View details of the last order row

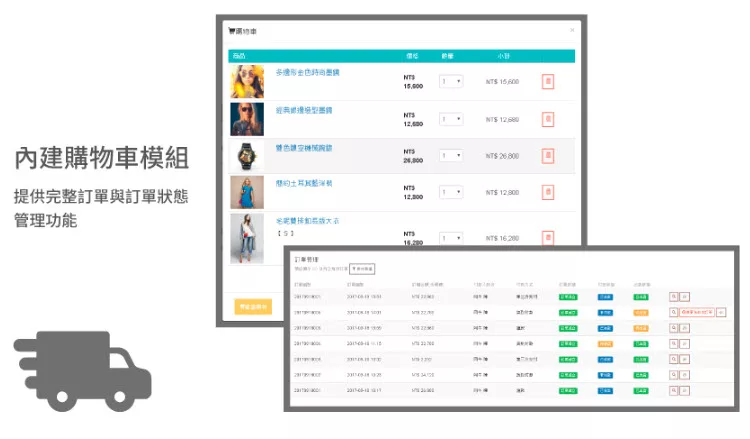(x=674, y=390)
